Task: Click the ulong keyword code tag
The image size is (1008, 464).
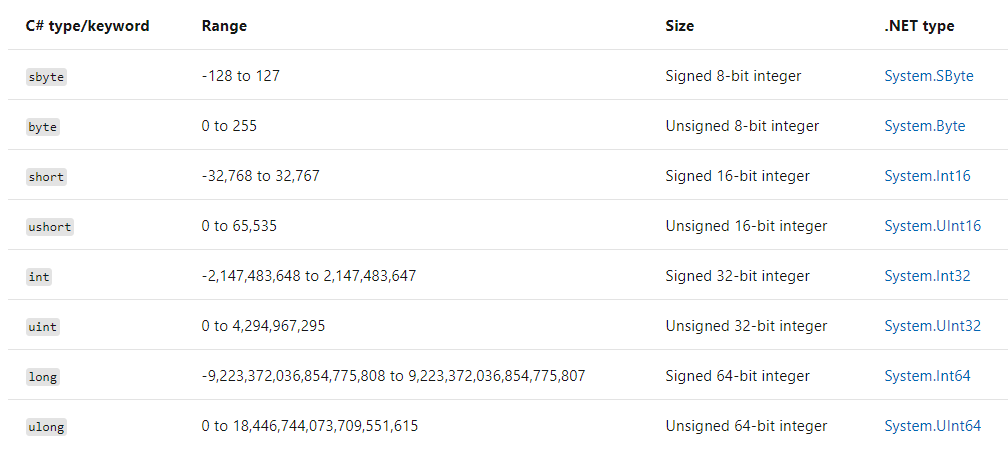Action: point(46,426)
